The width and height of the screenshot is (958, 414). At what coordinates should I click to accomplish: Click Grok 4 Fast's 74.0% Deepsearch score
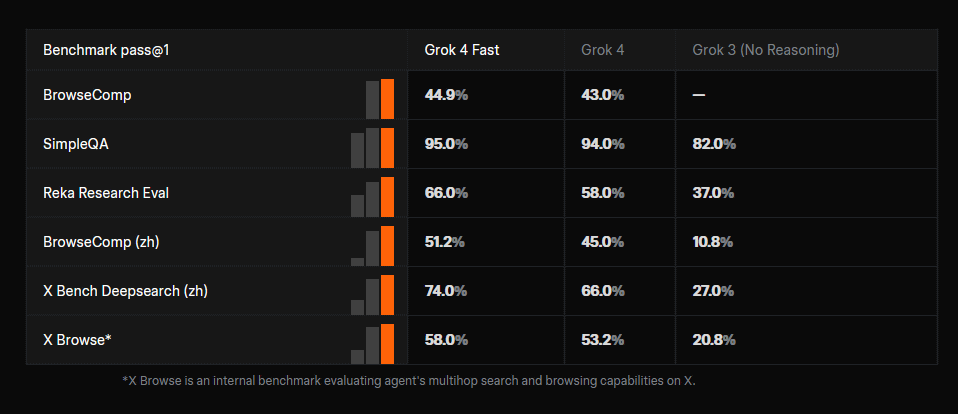446,291
